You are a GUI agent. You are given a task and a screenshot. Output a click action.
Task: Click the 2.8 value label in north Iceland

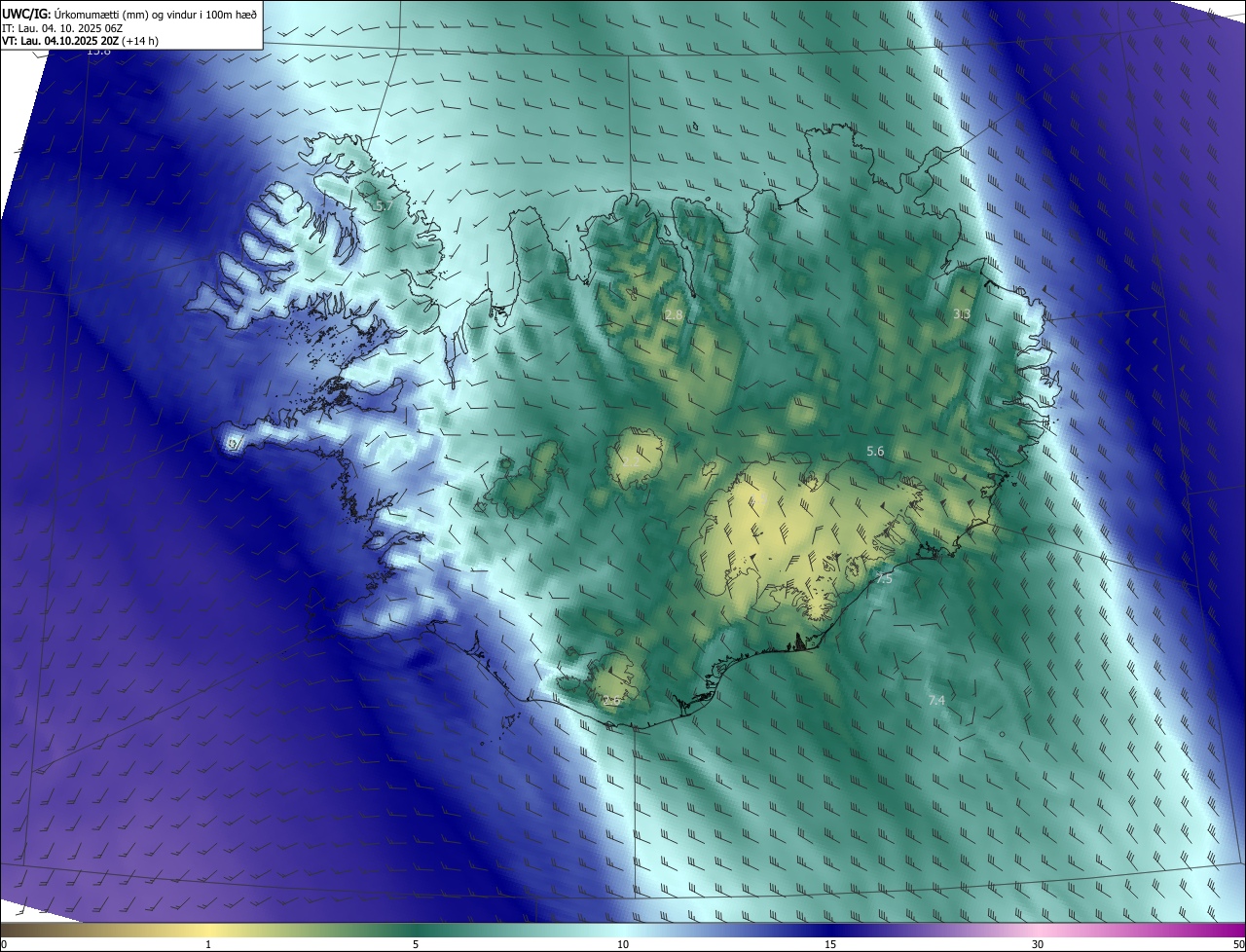click(x=674, y=314)
